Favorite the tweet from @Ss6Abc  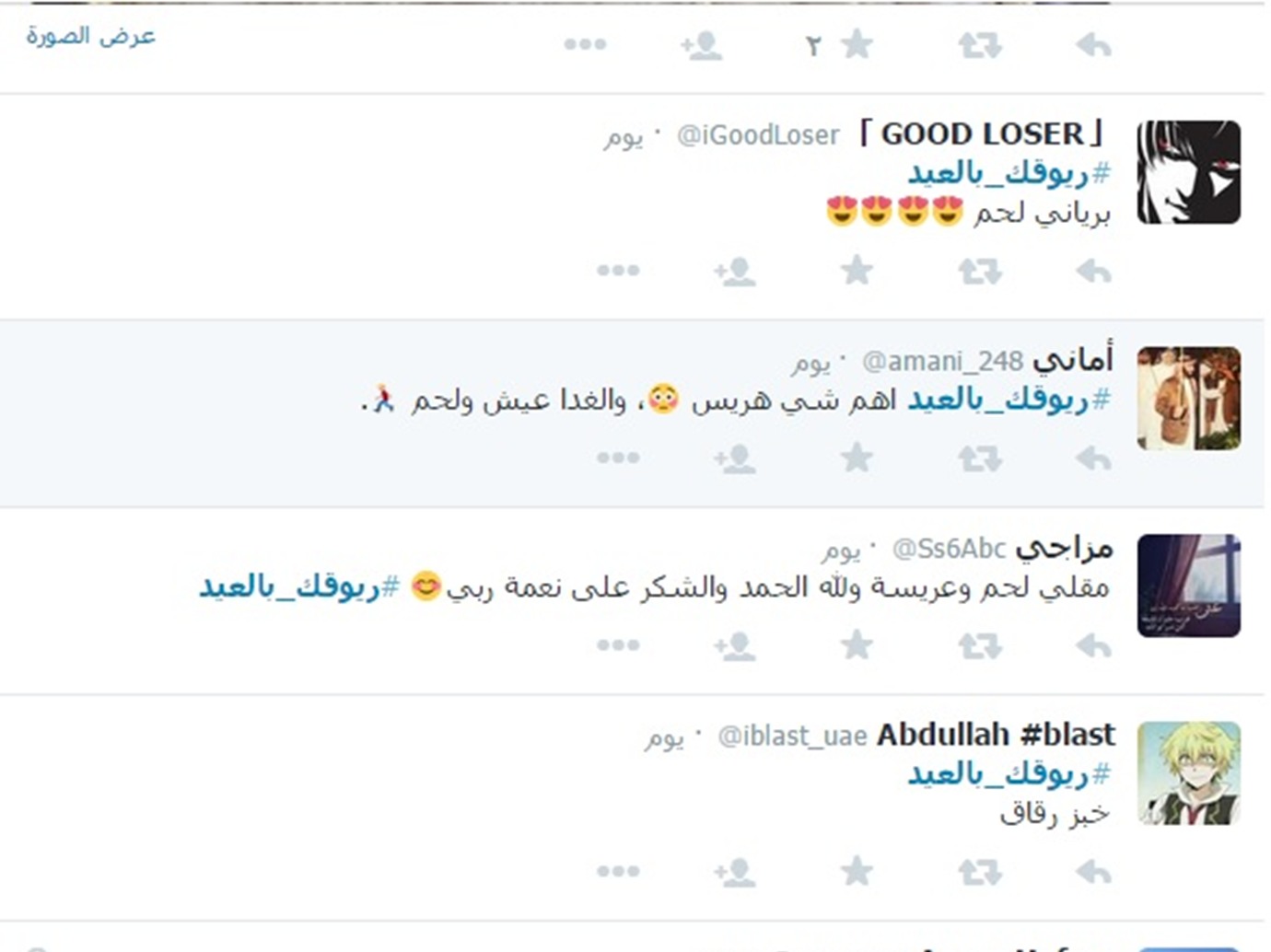coord(857,644)
